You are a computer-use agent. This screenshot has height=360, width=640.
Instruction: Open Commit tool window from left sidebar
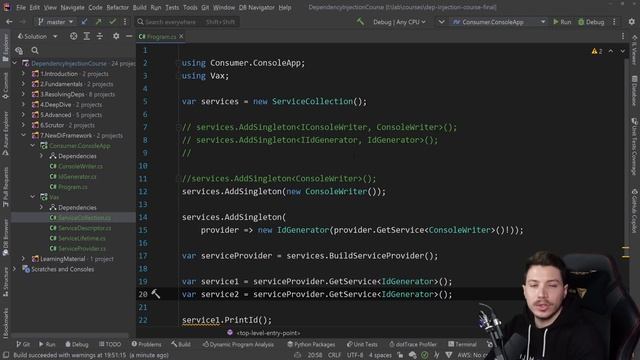[5, 86]
